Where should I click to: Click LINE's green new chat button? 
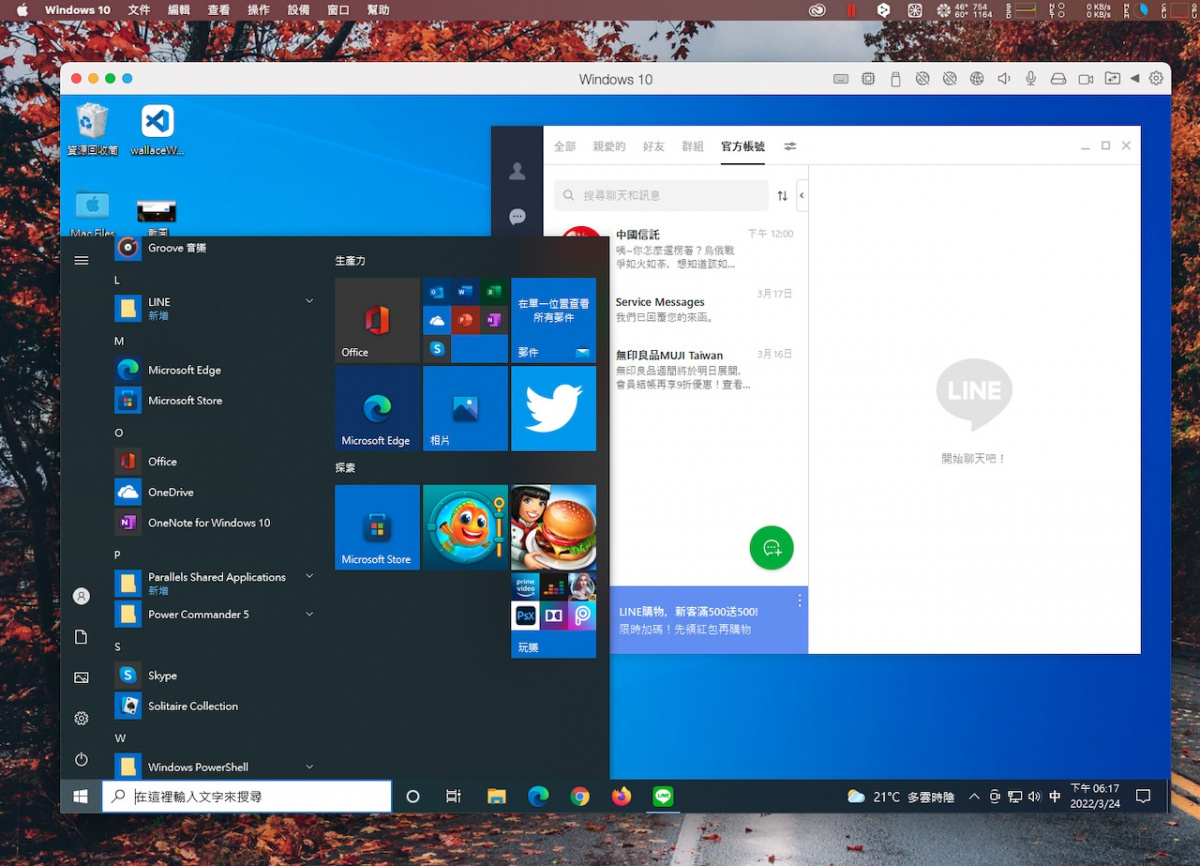point(771,547)
